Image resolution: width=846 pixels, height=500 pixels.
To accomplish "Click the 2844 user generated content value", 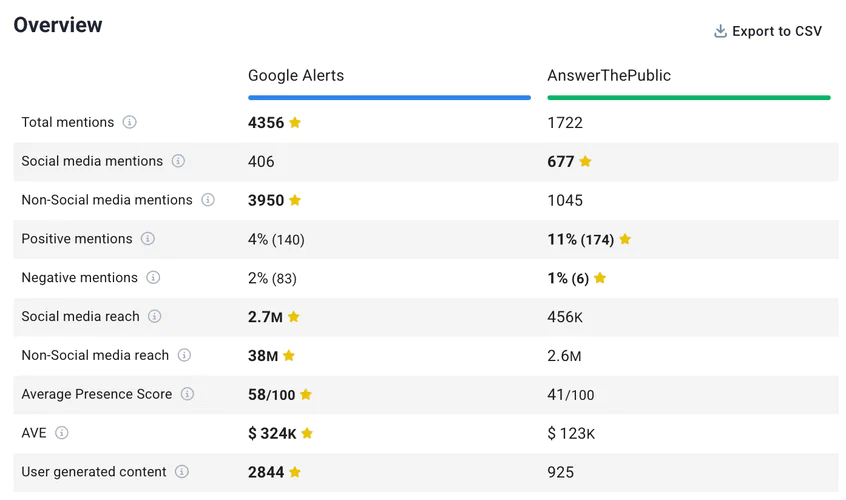I will click(x=266, y=472).
